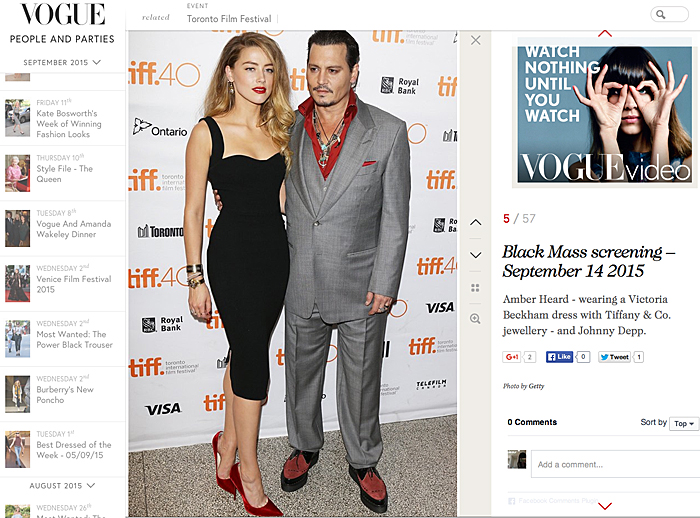Open the Sort by Top dropdown
Viewport: 700px width, 518px height.
(x=684, y=423)
